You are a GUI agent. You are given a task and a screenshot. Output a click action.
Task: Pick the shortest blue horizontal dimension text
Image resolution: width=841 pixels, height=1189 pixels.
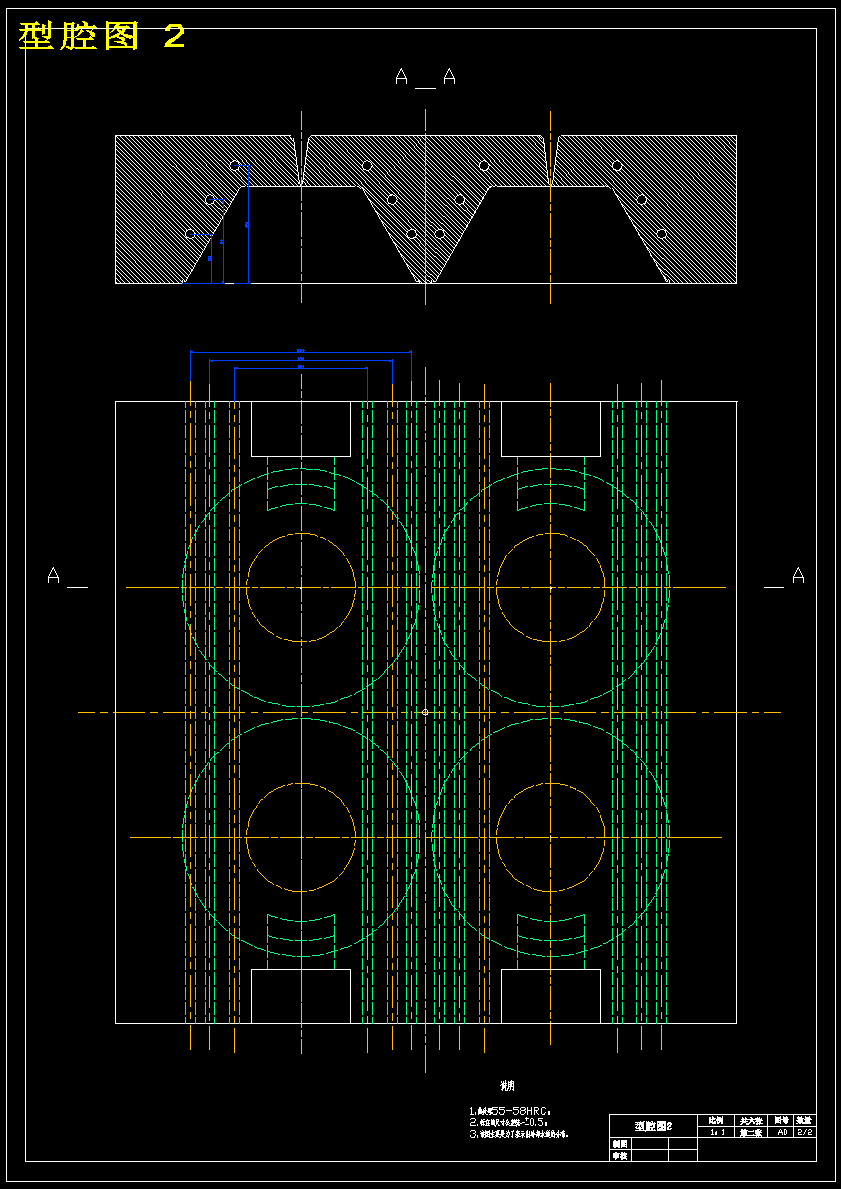click(301, 366)
